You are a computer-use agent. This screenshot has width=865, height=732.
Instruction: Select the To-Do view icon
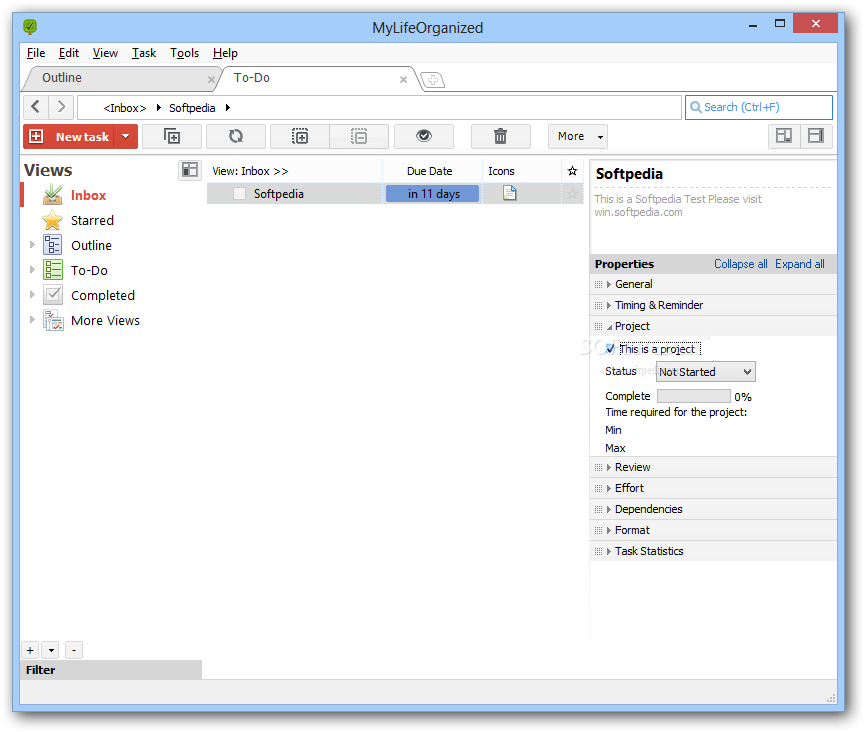(52, 270)
